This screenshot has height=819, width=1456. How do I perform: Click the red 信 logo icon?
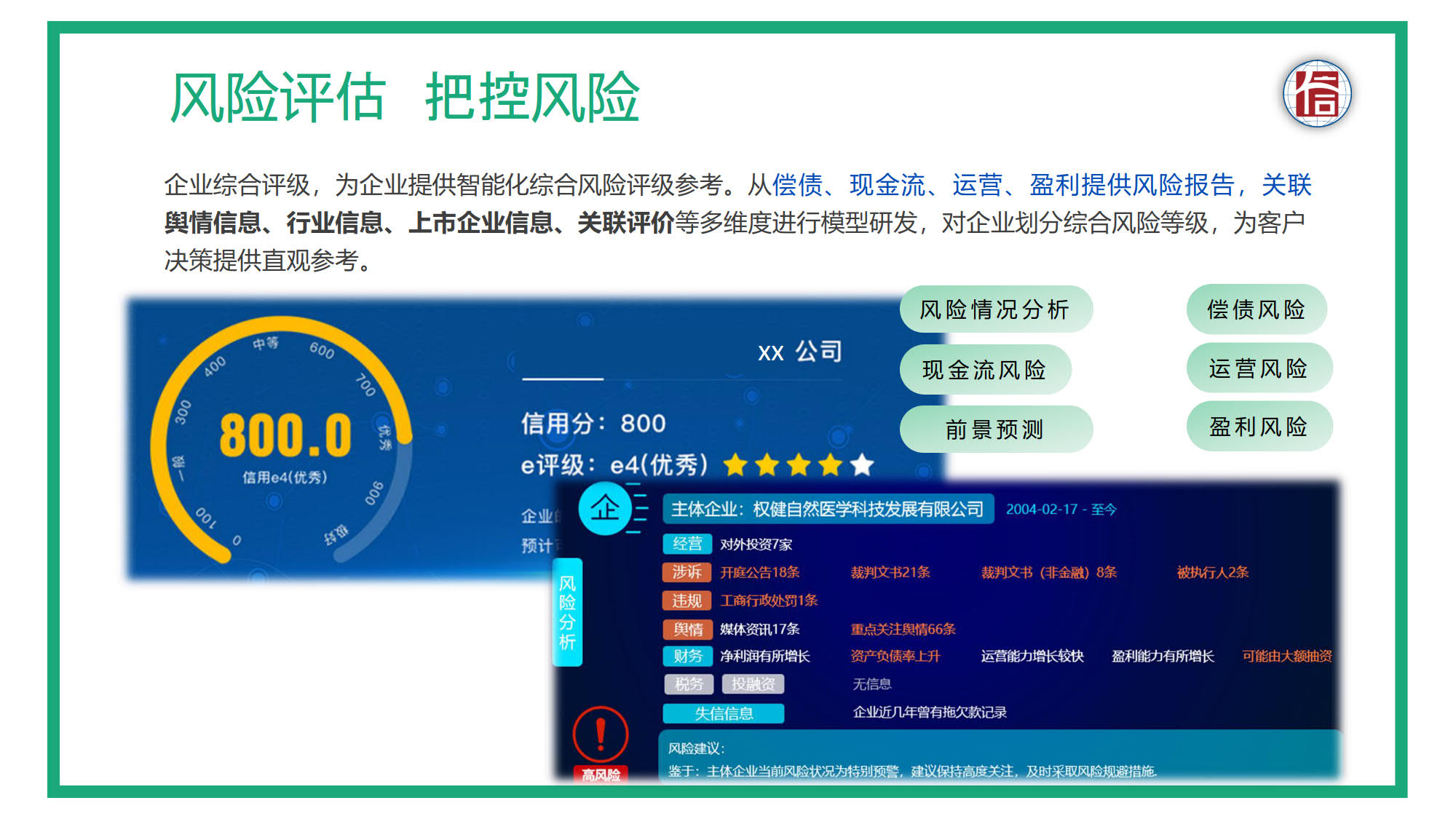pyautogui.click(x=1316, y=94)
